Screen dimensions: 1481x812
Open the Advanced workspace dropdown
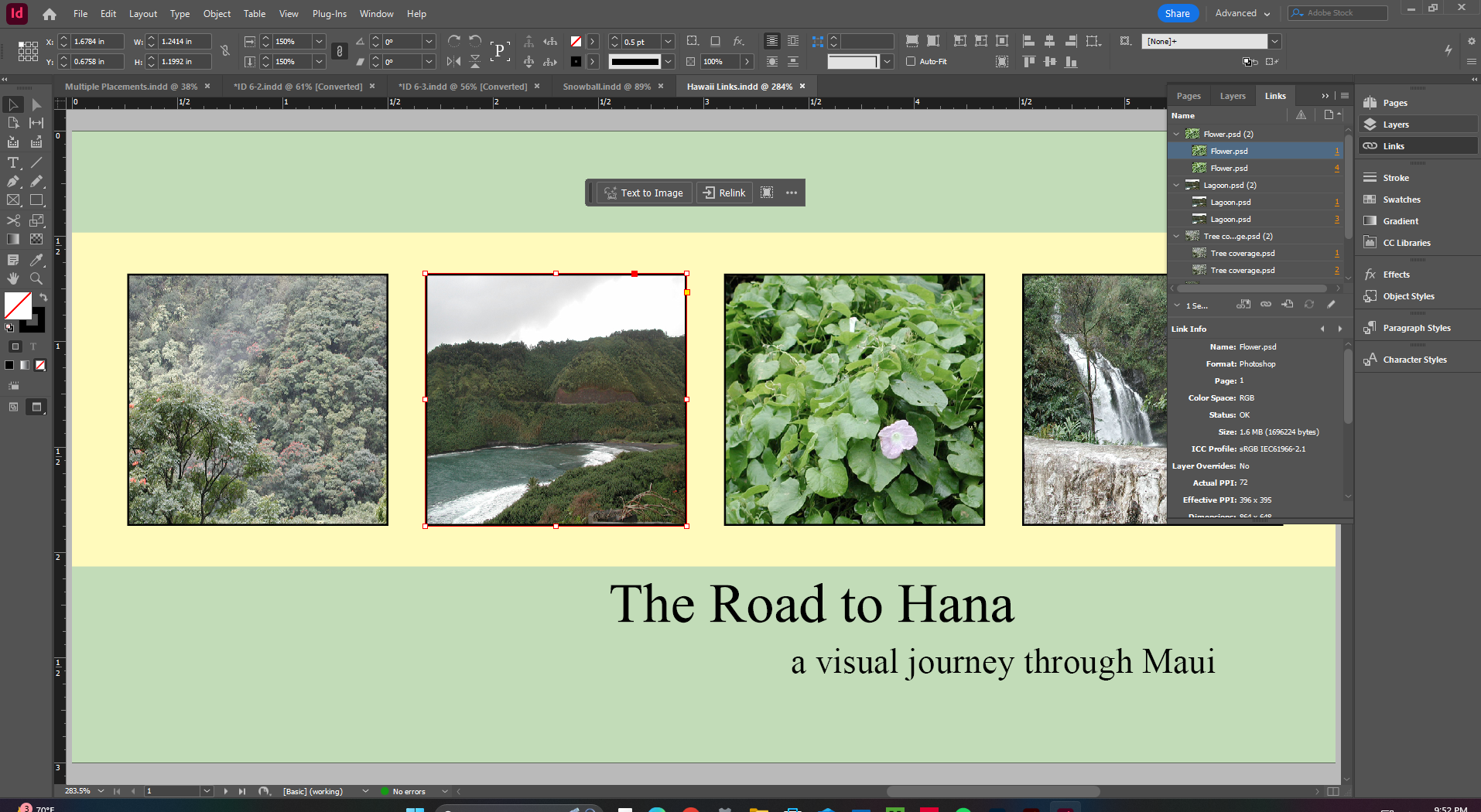[x=1242, y=13]
